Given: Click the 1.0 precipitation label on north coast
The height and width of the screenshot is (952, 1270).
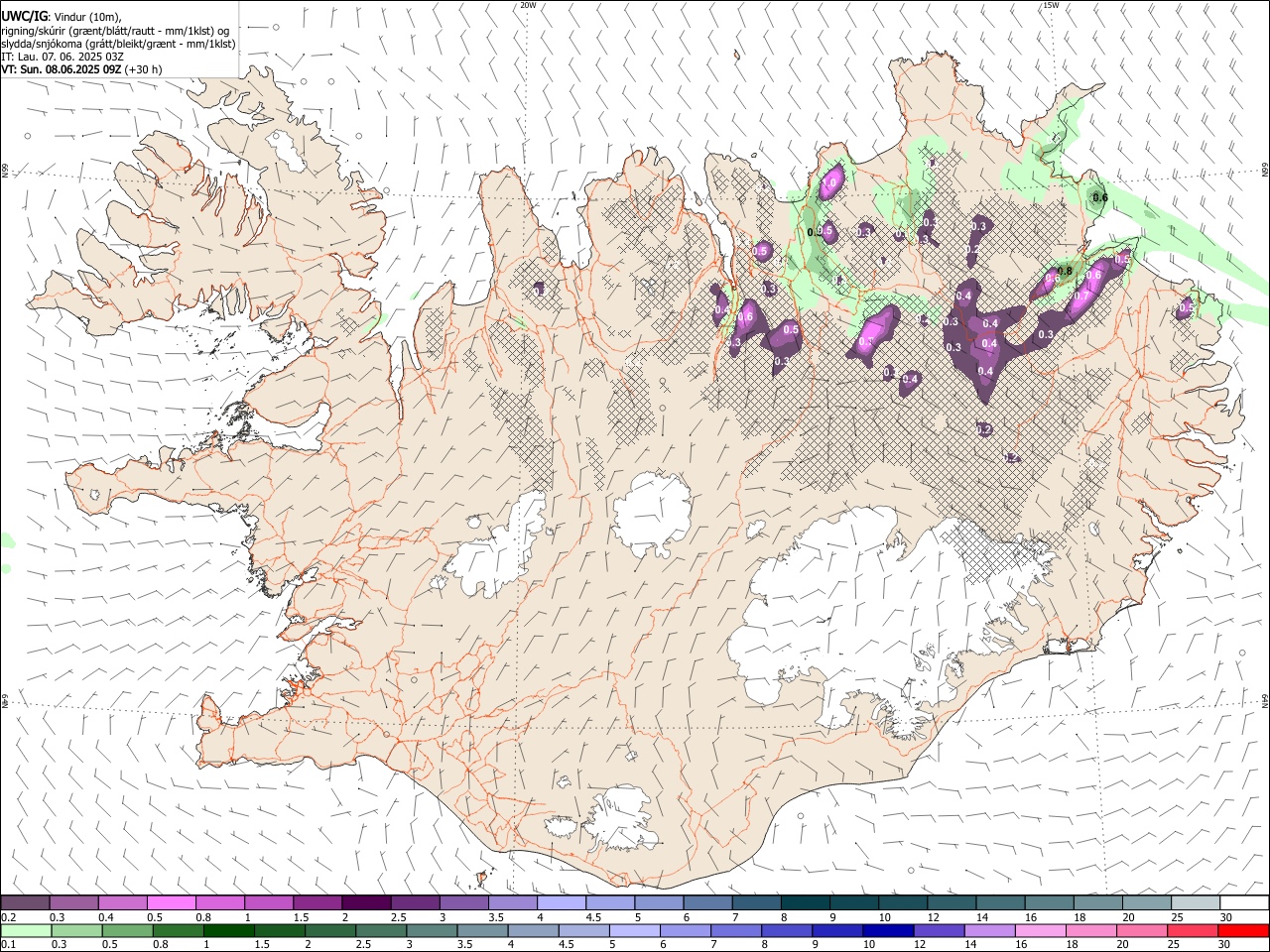Looking at the screenshot, I should pyautogui.click(x=830, y=182).
